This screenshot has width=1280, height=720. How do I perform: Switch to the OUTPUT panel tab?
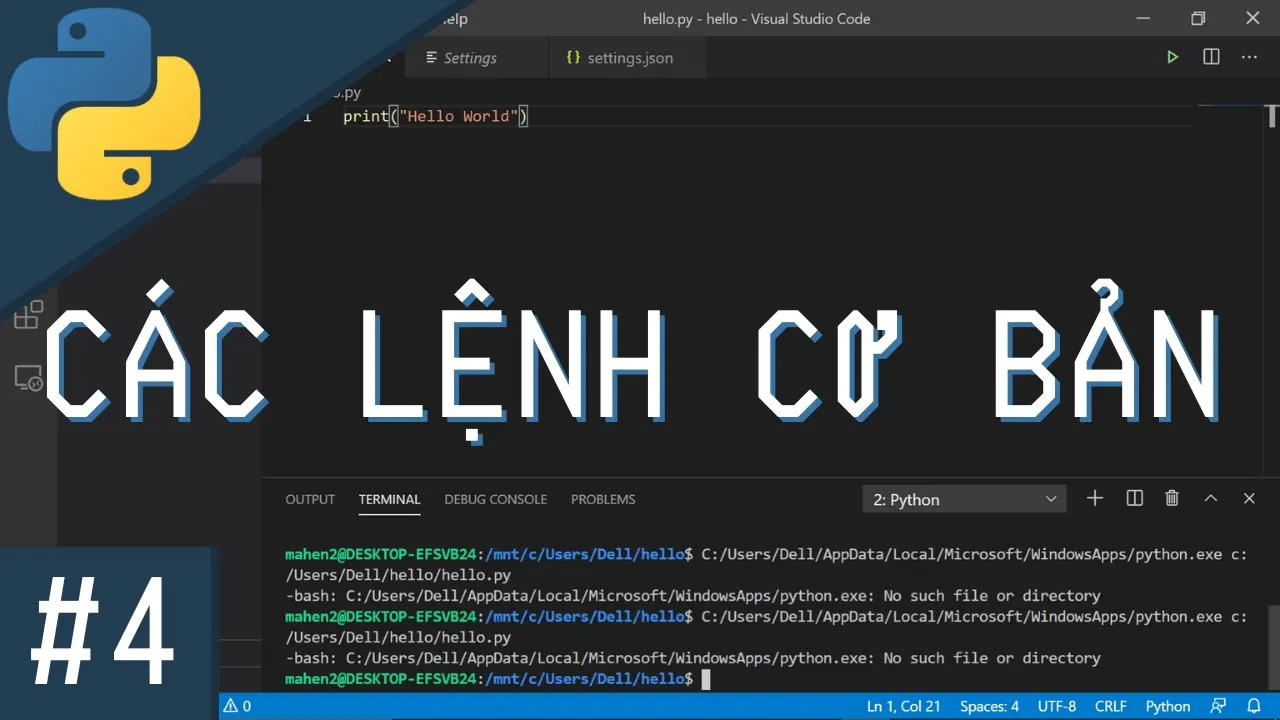[310, 499]
